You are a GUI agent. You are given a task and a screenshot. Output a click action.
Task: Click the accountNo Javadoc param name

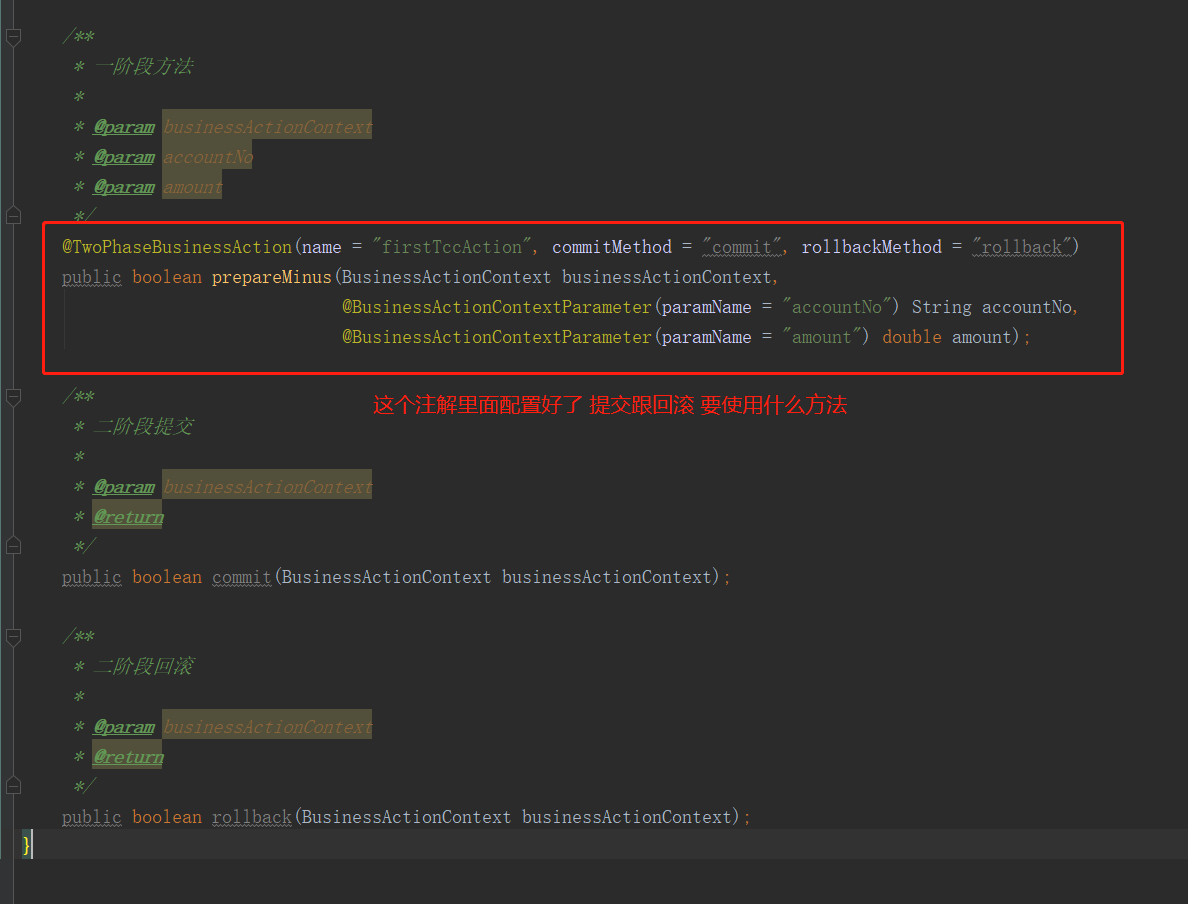coord(208,157)
